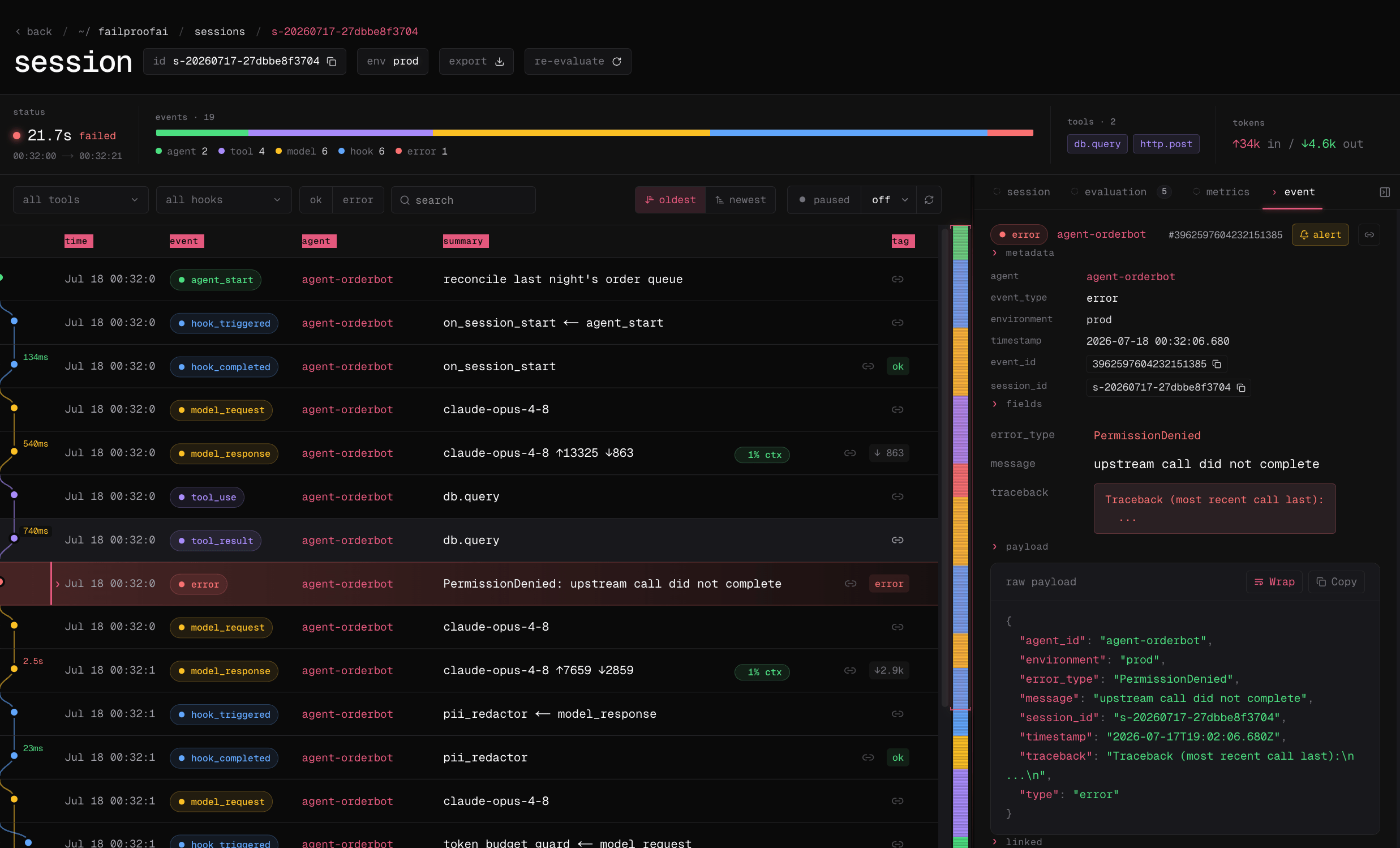Focus the search input field
The height and width of the screenshot is (848, 1400).
[463, 200]
